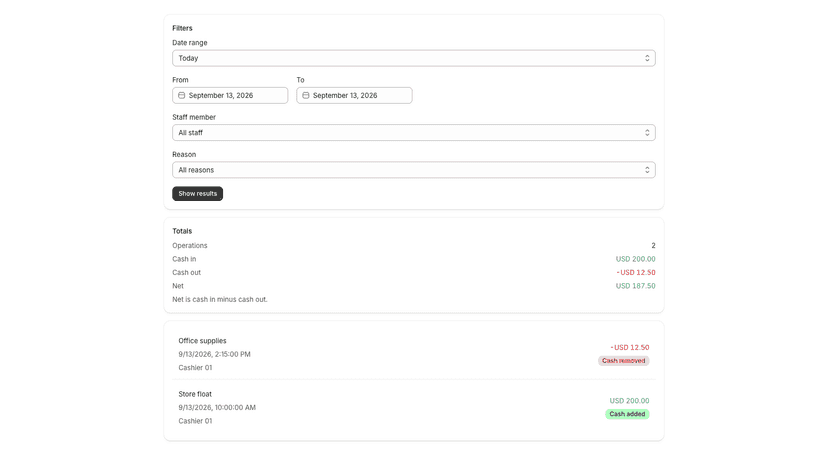Screen dimensions: 828x466
Task: Click Office supplies amount -USD 12.50
Action: point(630,348)
